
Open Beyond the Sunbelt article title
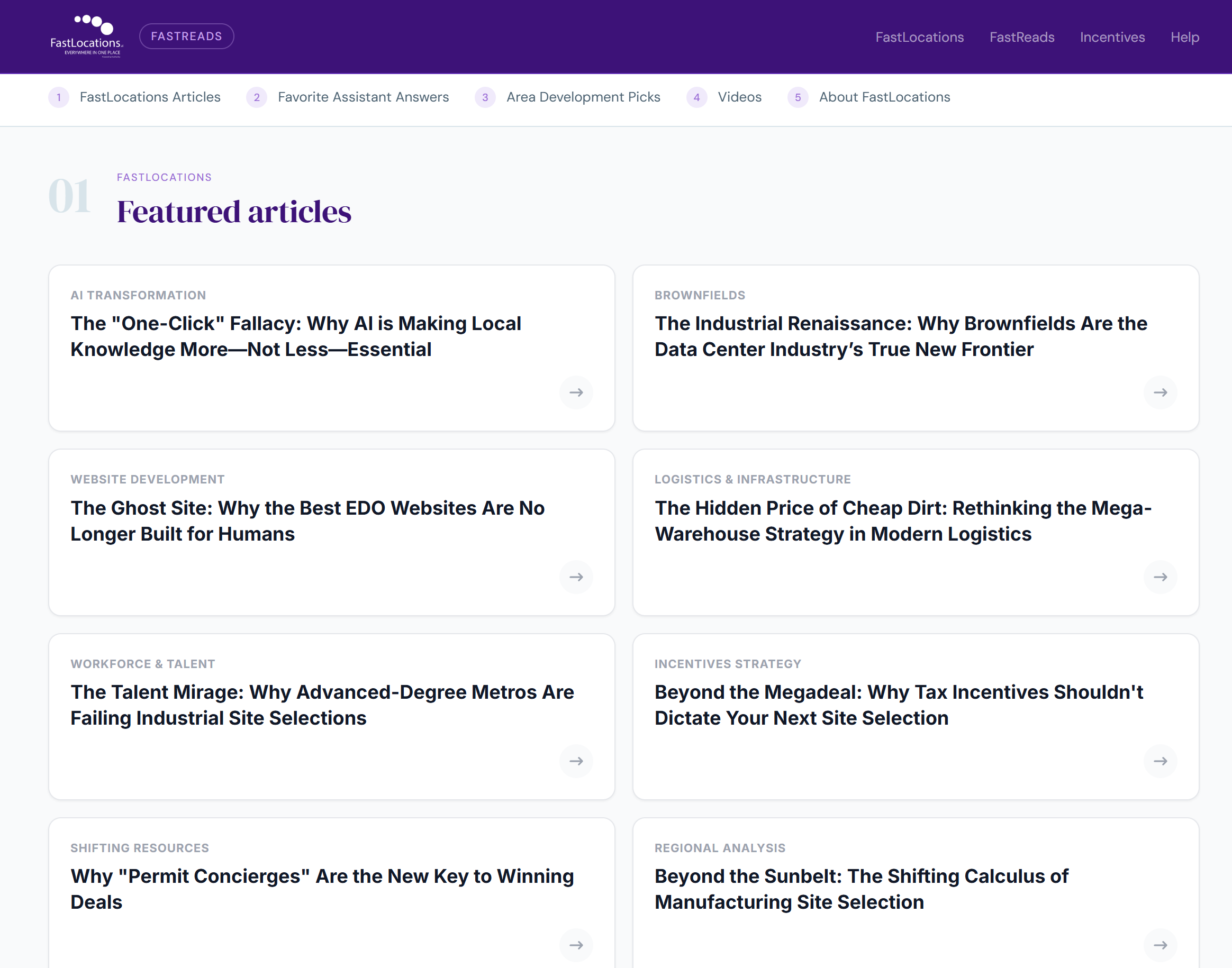click(861, 889)
